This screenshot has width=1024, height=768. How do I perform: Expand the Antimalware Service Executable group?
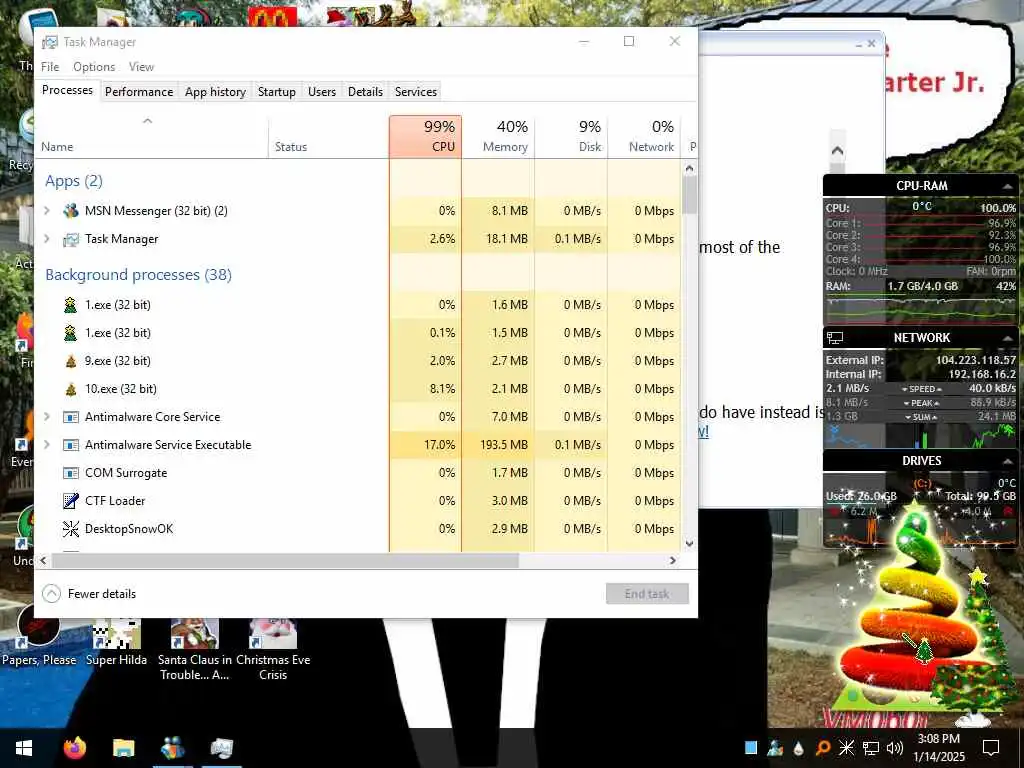47,445
